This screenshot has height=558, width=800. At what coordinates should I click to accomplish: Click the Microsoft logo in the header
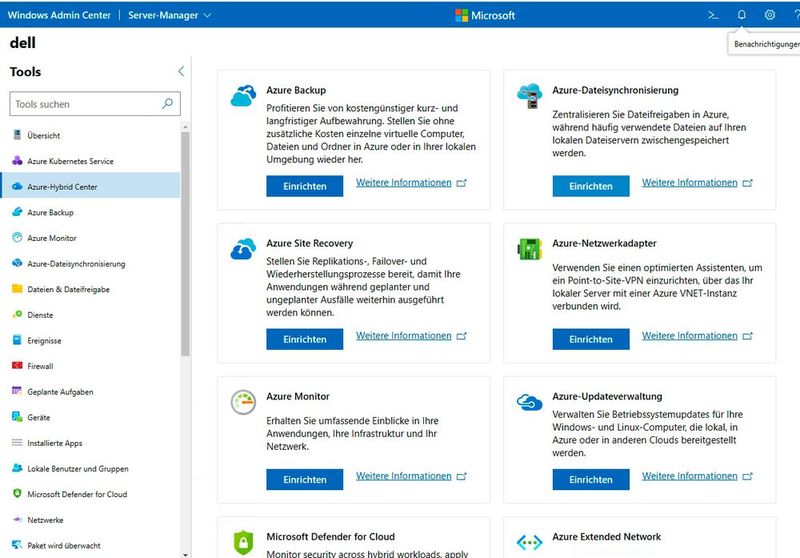pos(485,15)
